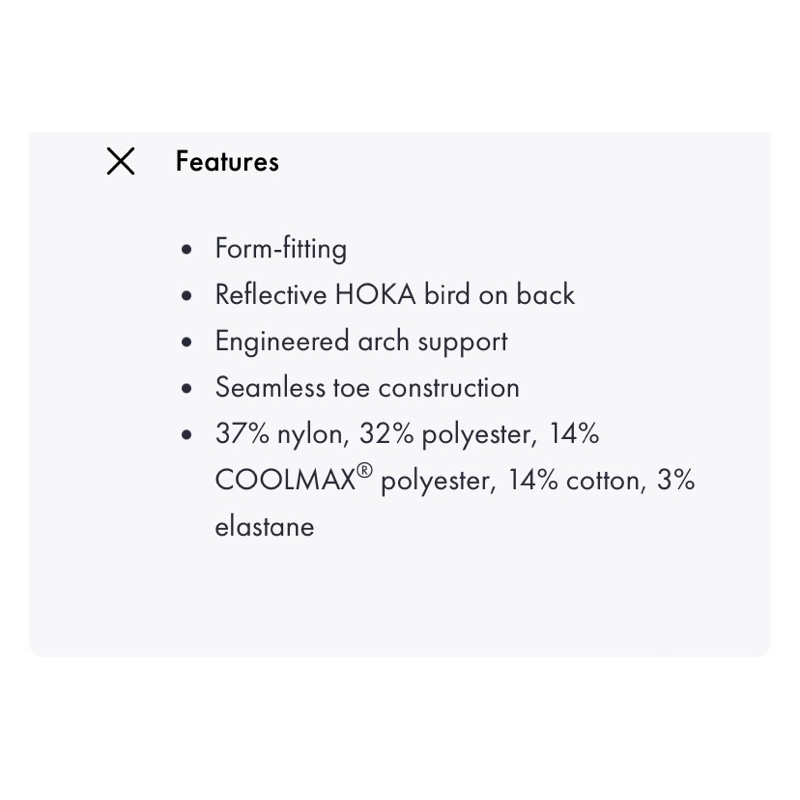Image resolution: width=800 pixels, height=800 pixels.
Task: Select the Engineered arch support feature
Action: (x=361, y=342)
